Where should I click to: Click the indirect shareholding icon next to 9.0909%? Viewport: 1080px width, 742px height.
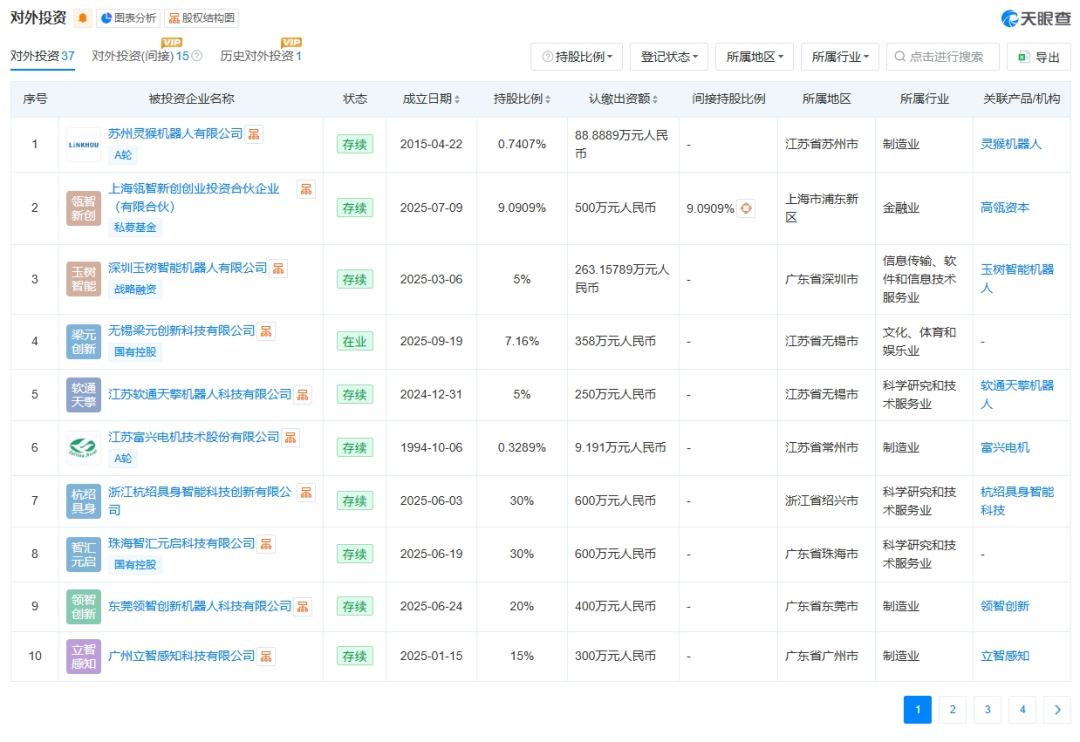(x=746, y=208)
